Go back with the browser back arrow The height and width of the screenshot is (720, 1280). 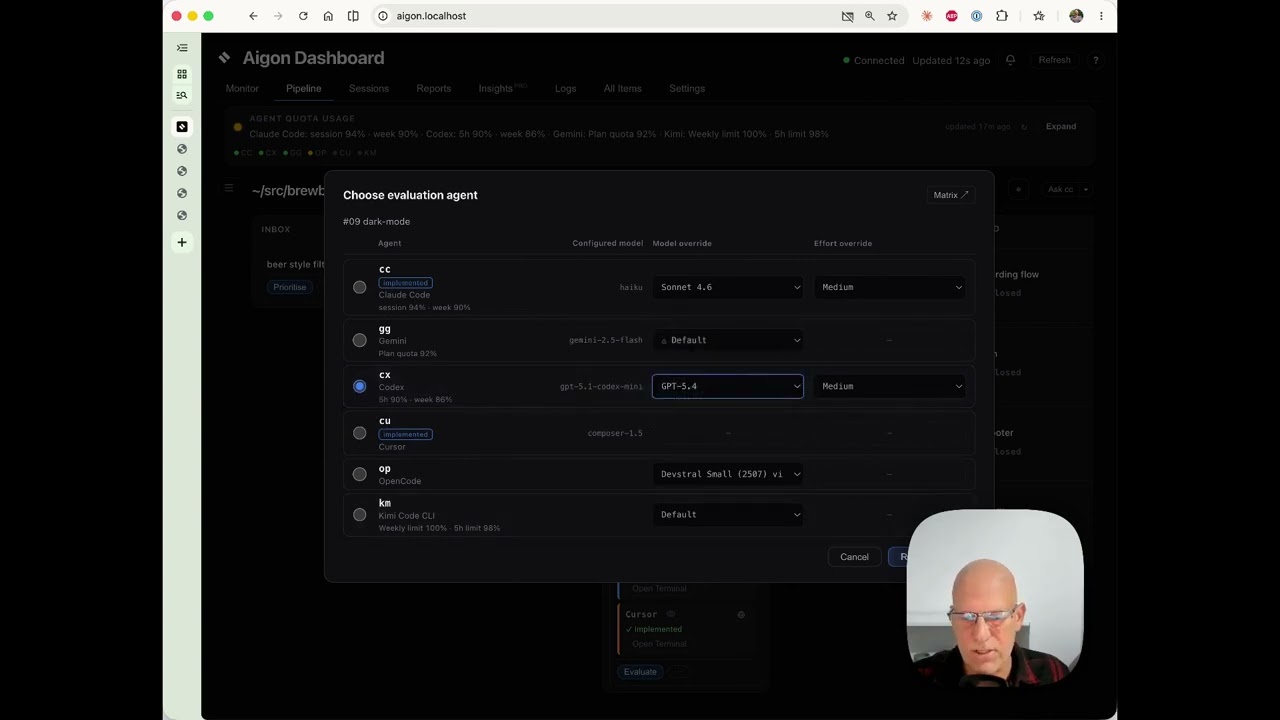[x=253, y=16]
